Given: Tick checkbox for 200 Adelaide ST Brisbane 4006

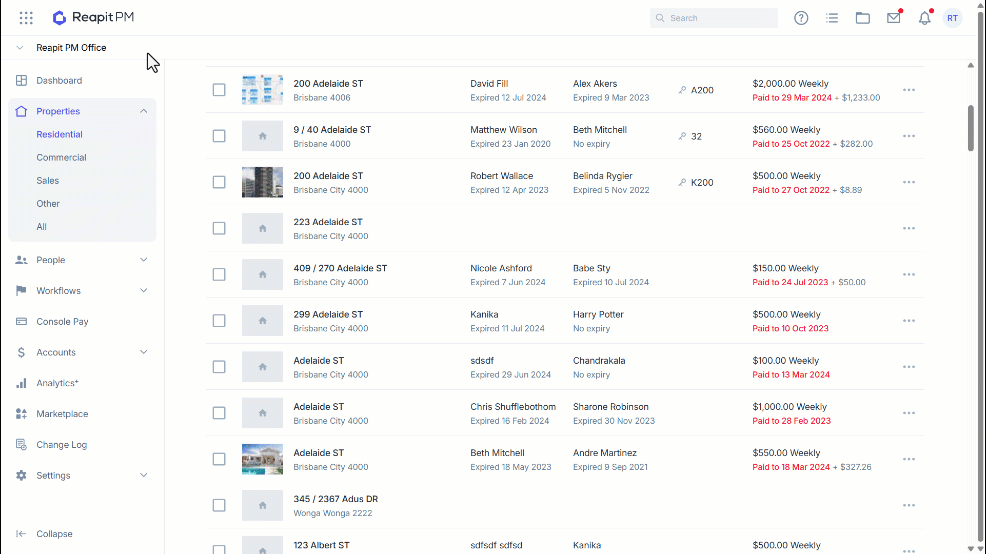Looking at the screenshot, I should 219,90.
